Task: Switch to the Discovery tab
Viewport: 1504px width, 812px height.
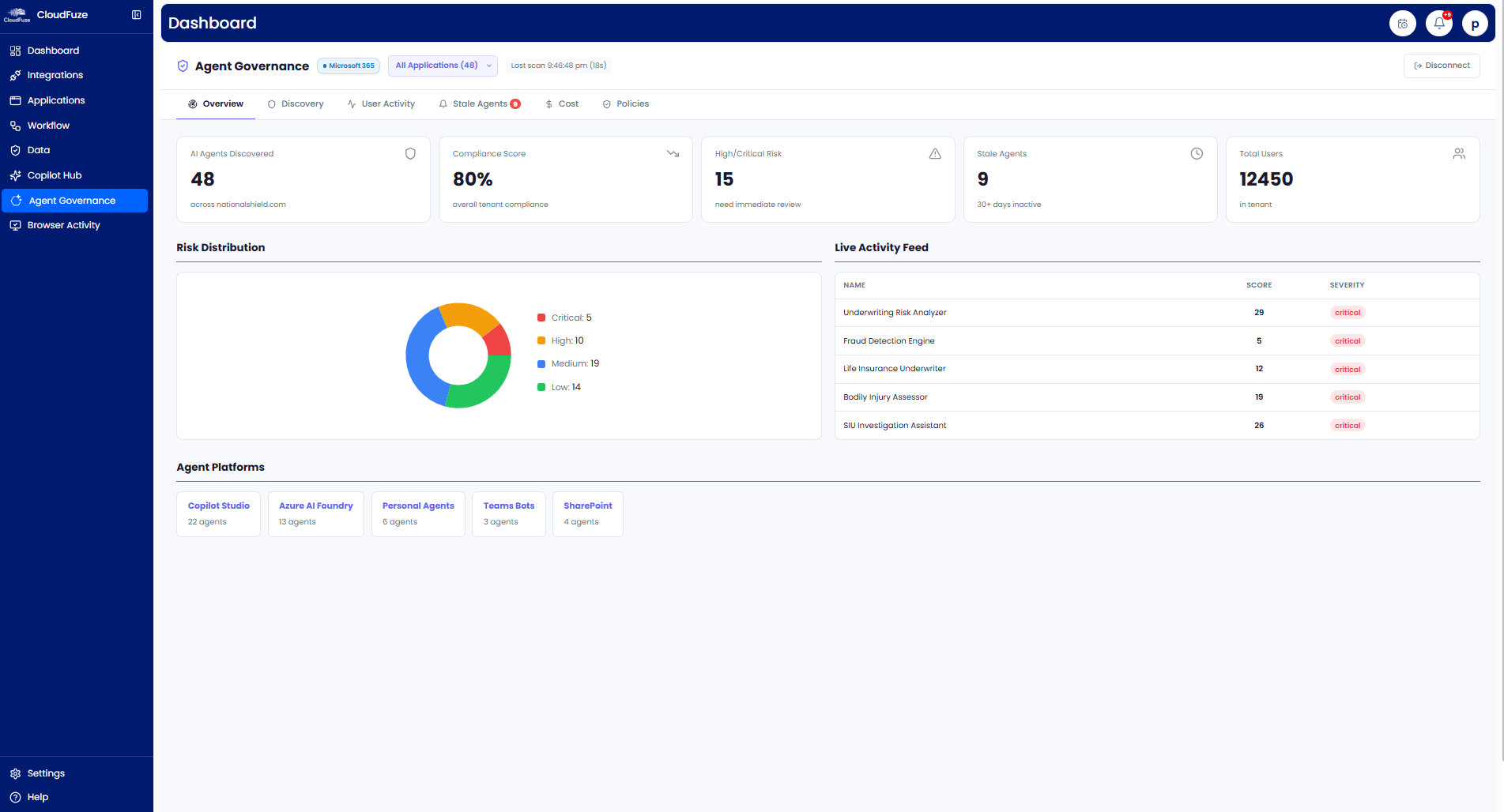Action: point(296,104)
